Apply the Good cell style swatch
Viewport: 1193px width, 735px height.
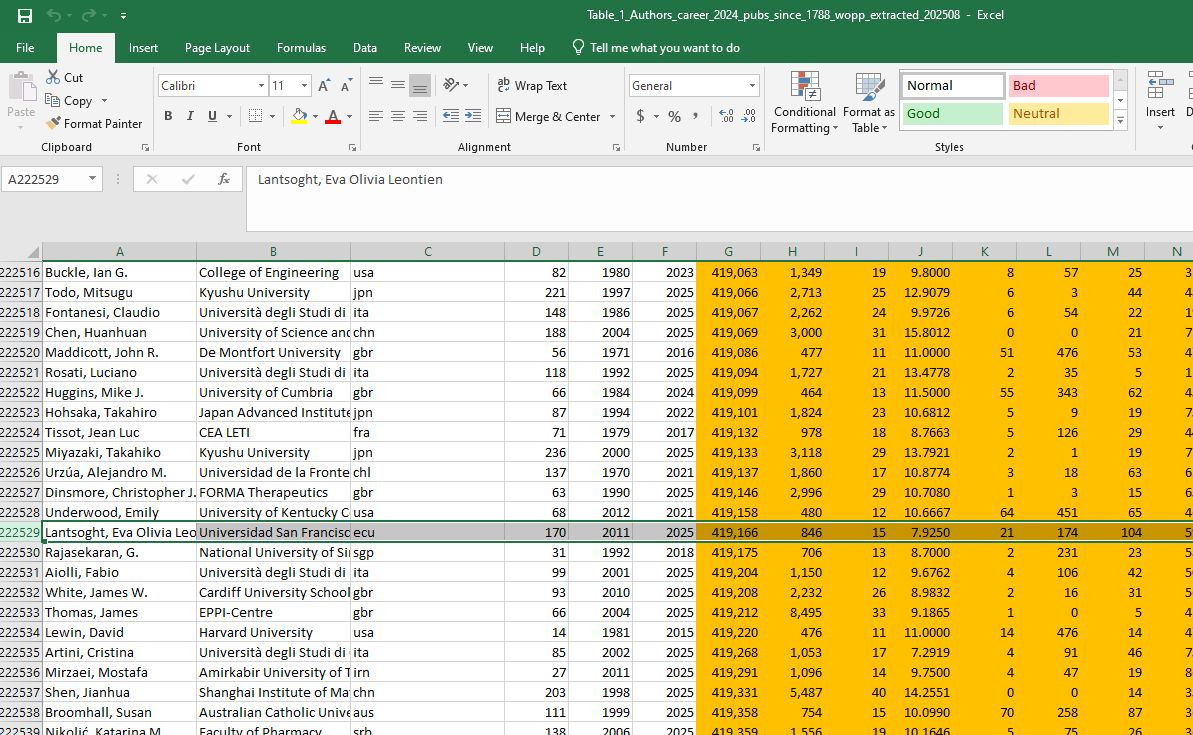(x=953, y=114)
